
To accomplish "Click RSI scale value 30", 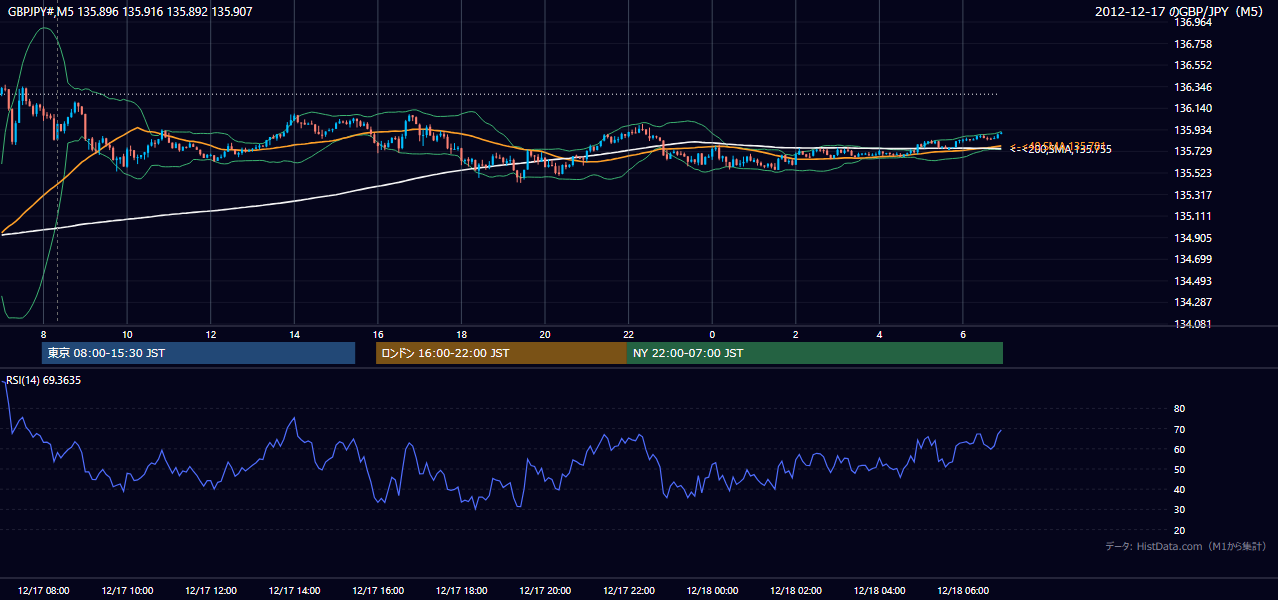I will coord(1179,510).
